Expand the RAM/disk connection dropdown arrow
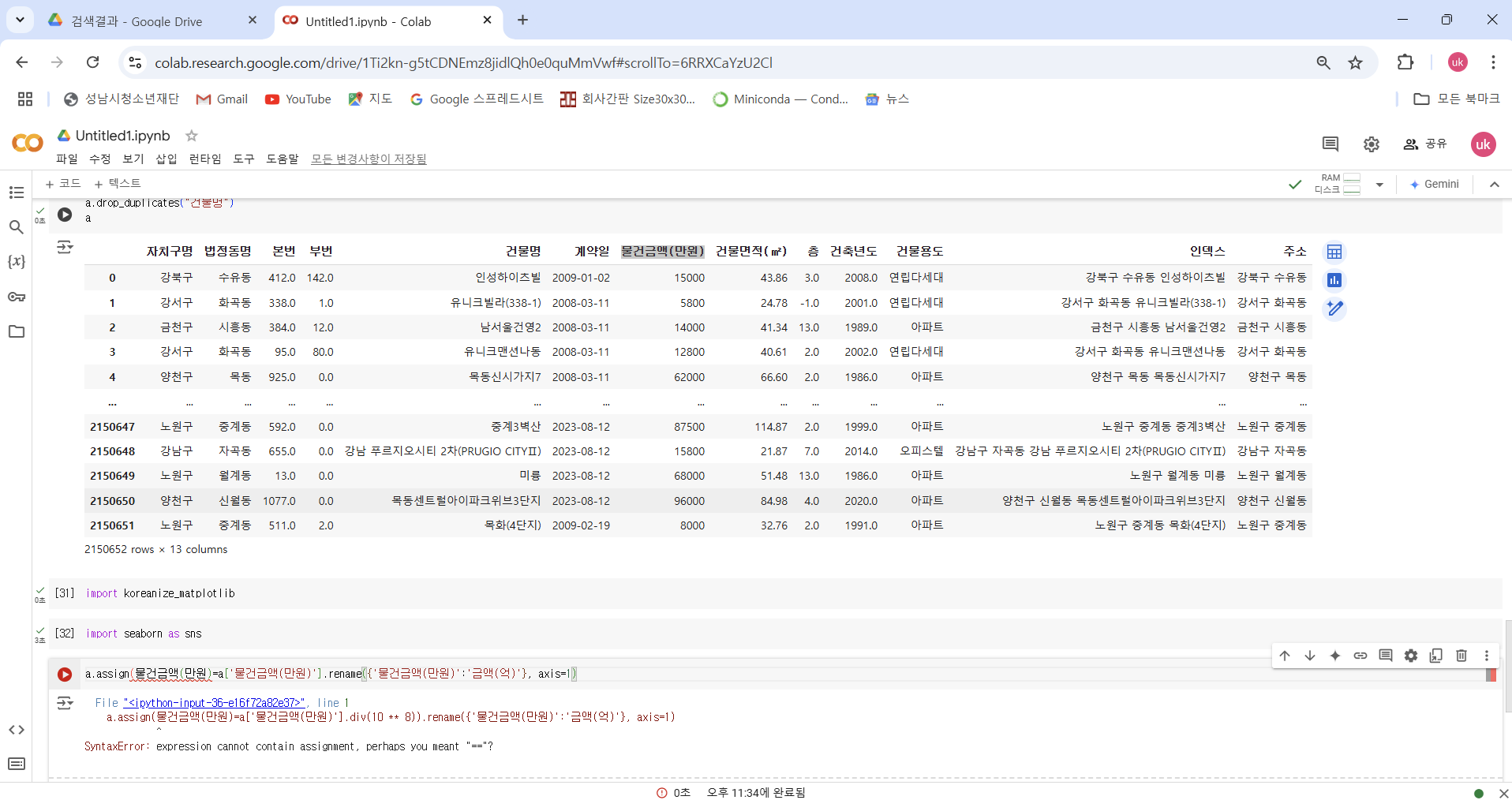This screenshot has height=800, width=1512. [1379, 185]
